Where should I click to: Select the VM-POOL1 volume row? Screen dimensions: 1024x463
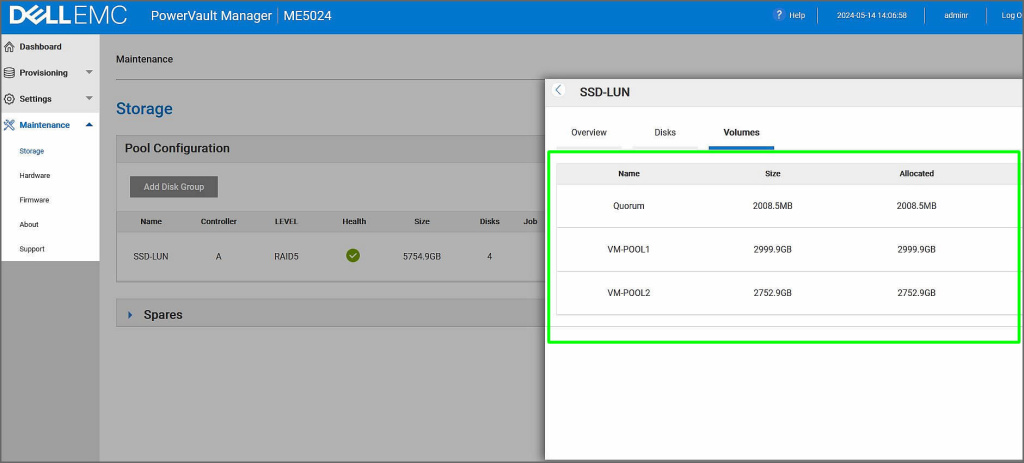coord(628,249)
